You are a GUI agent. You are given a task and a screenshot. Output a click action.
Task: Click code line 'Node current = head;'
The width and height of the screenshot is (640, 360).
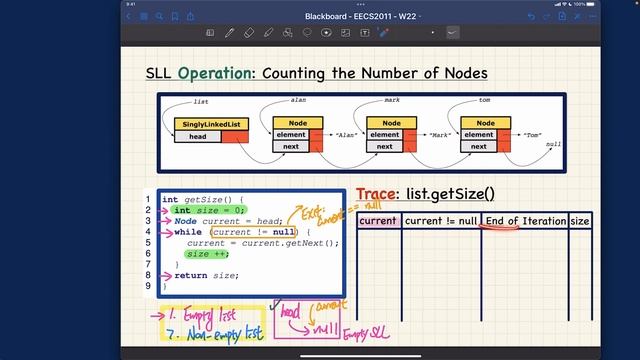[229, 221]
